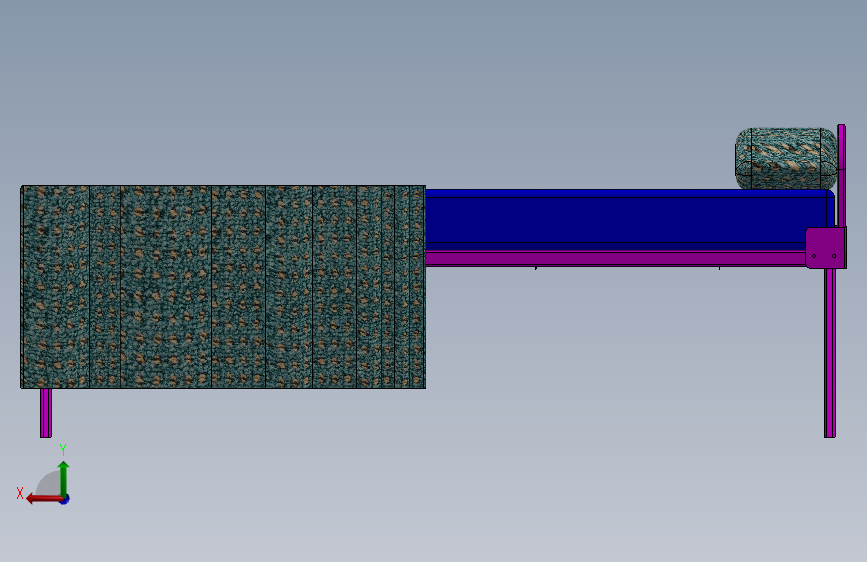Select the headboard post beside the pillow
Screen dimensions: 867x562
tap(841, 175)
